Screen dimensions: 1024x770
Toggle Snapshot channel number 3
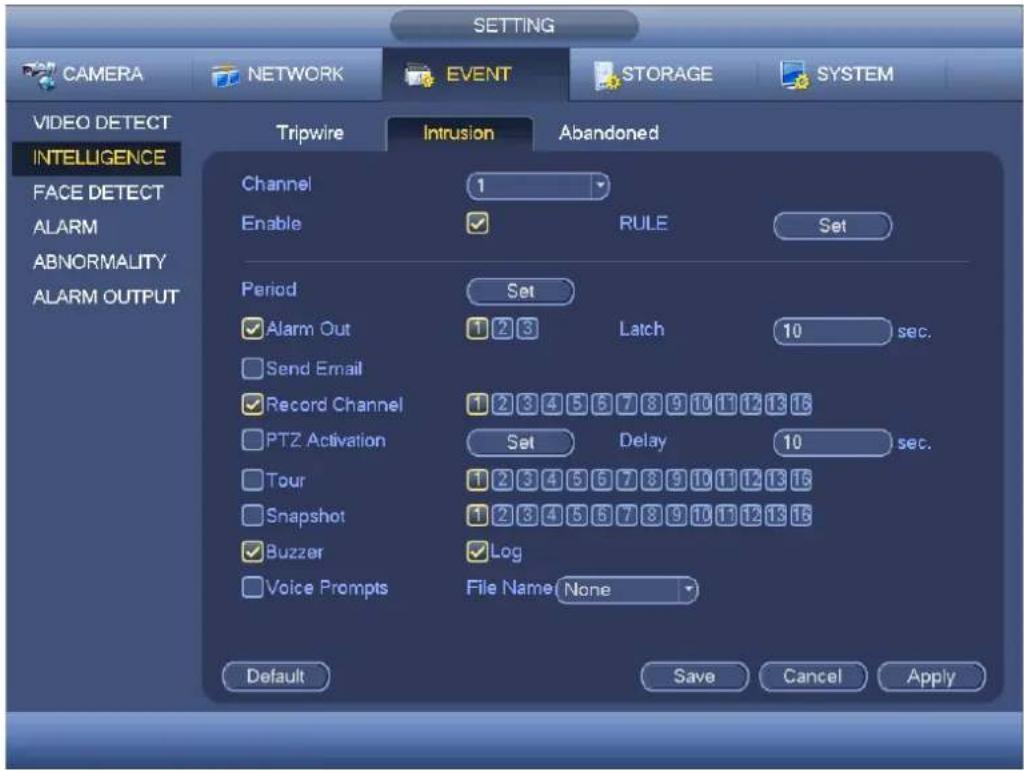click(x=527, y=516)
